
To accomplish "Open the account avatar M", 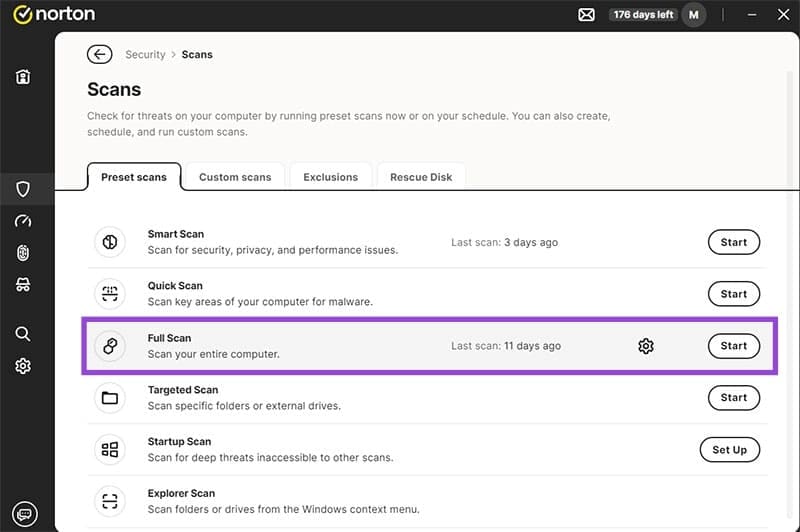I will click(693, 15).
